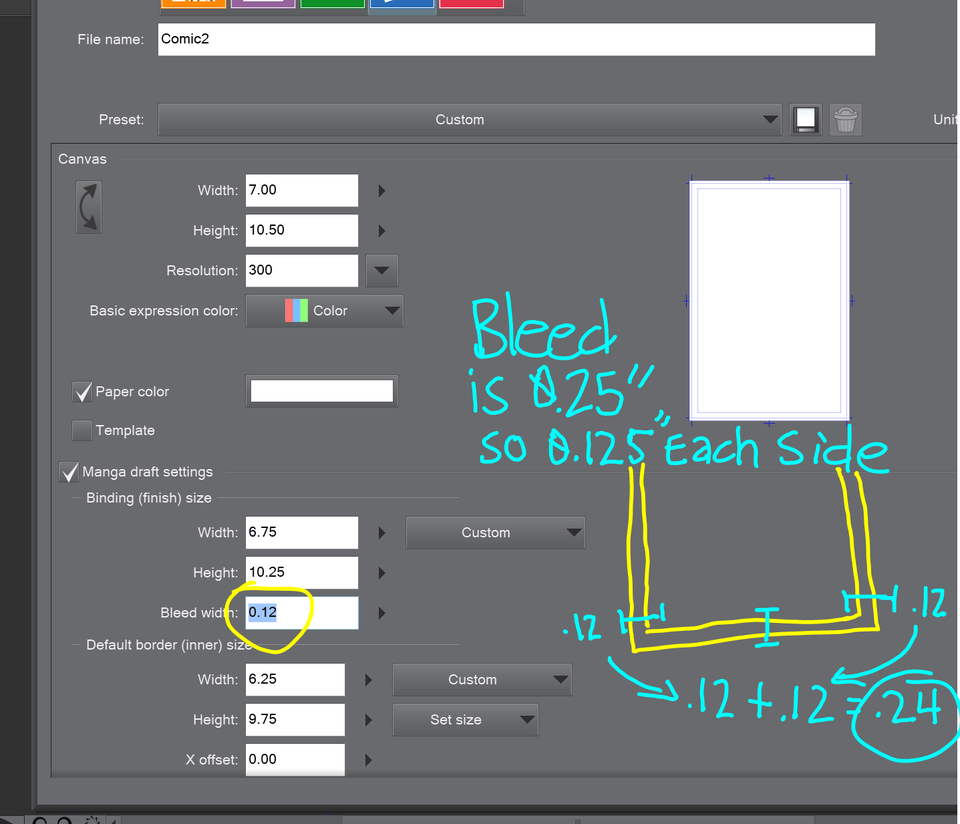Image resolution: width=960 pixels, height=824 pixels.
Task: Open the Binding size Custom dropdown
Action: coord(494,533)
